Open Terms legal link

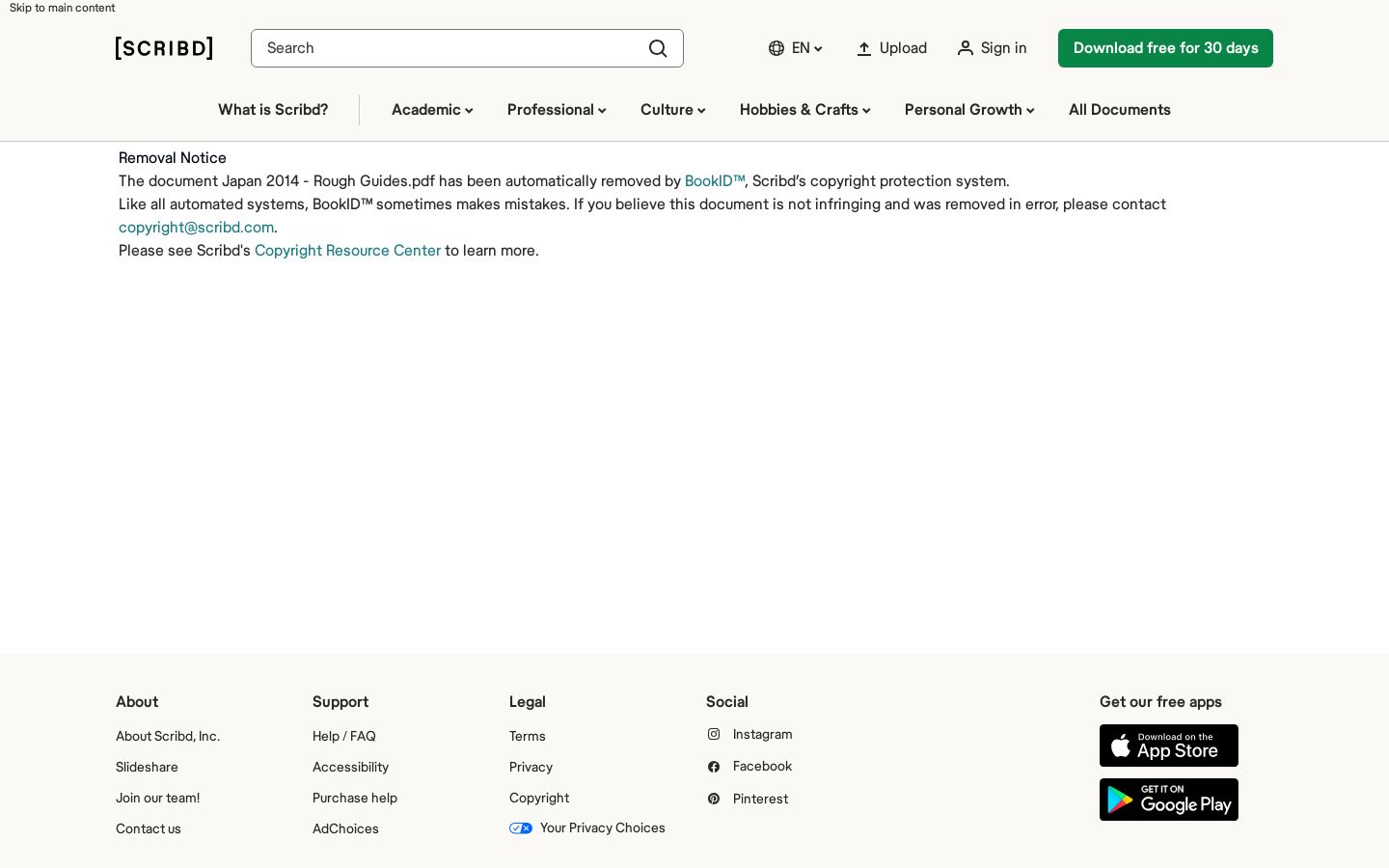pyautogui.click(x=528, y=736)
